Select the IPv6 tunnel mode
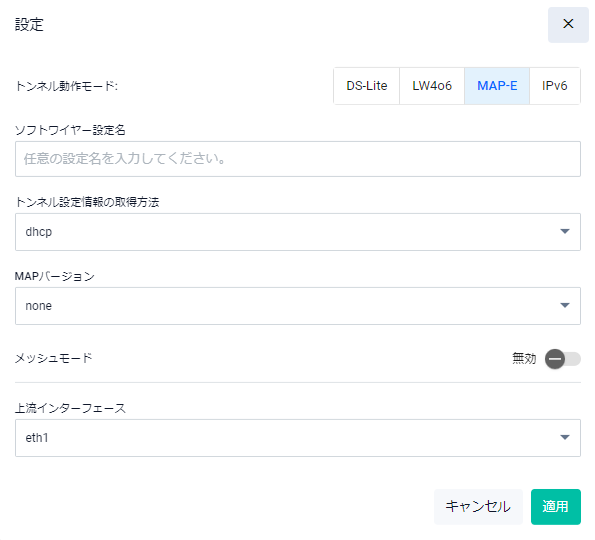This screenshot has height=540, width=595. tap(554, 86)
